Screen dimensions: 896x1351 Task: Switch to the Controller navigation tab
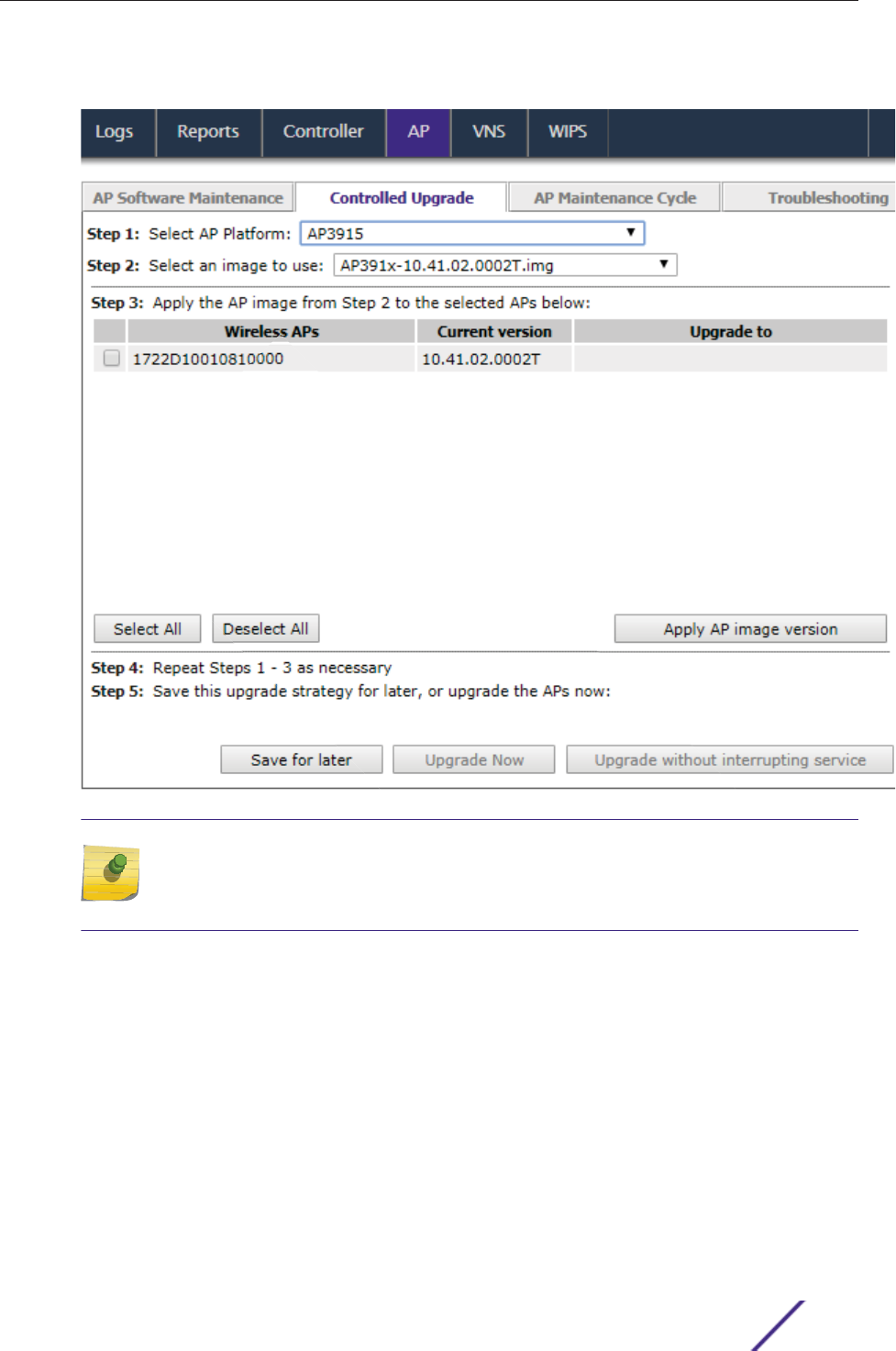pos(324,132)
